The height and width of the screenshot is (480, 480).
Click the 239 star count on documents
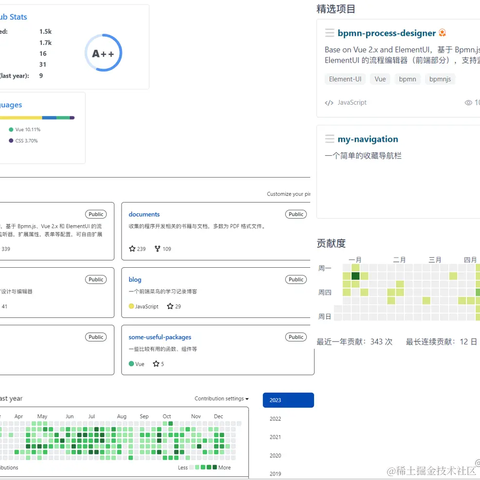[x=141, y=249]
